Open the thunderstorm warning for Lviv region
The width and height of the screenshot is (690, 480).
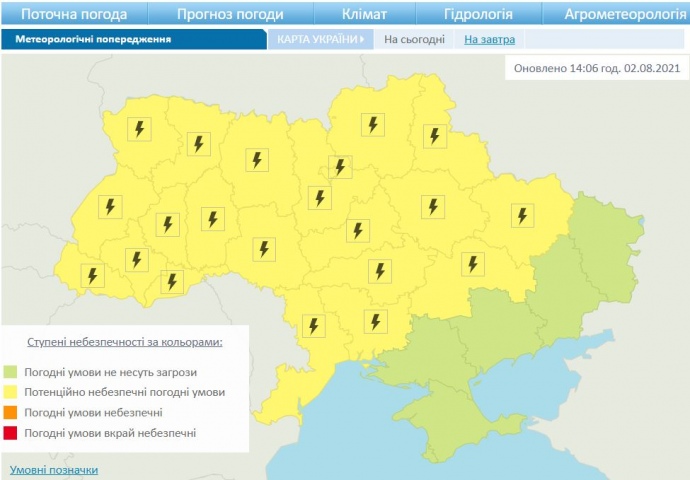point(109,206)
